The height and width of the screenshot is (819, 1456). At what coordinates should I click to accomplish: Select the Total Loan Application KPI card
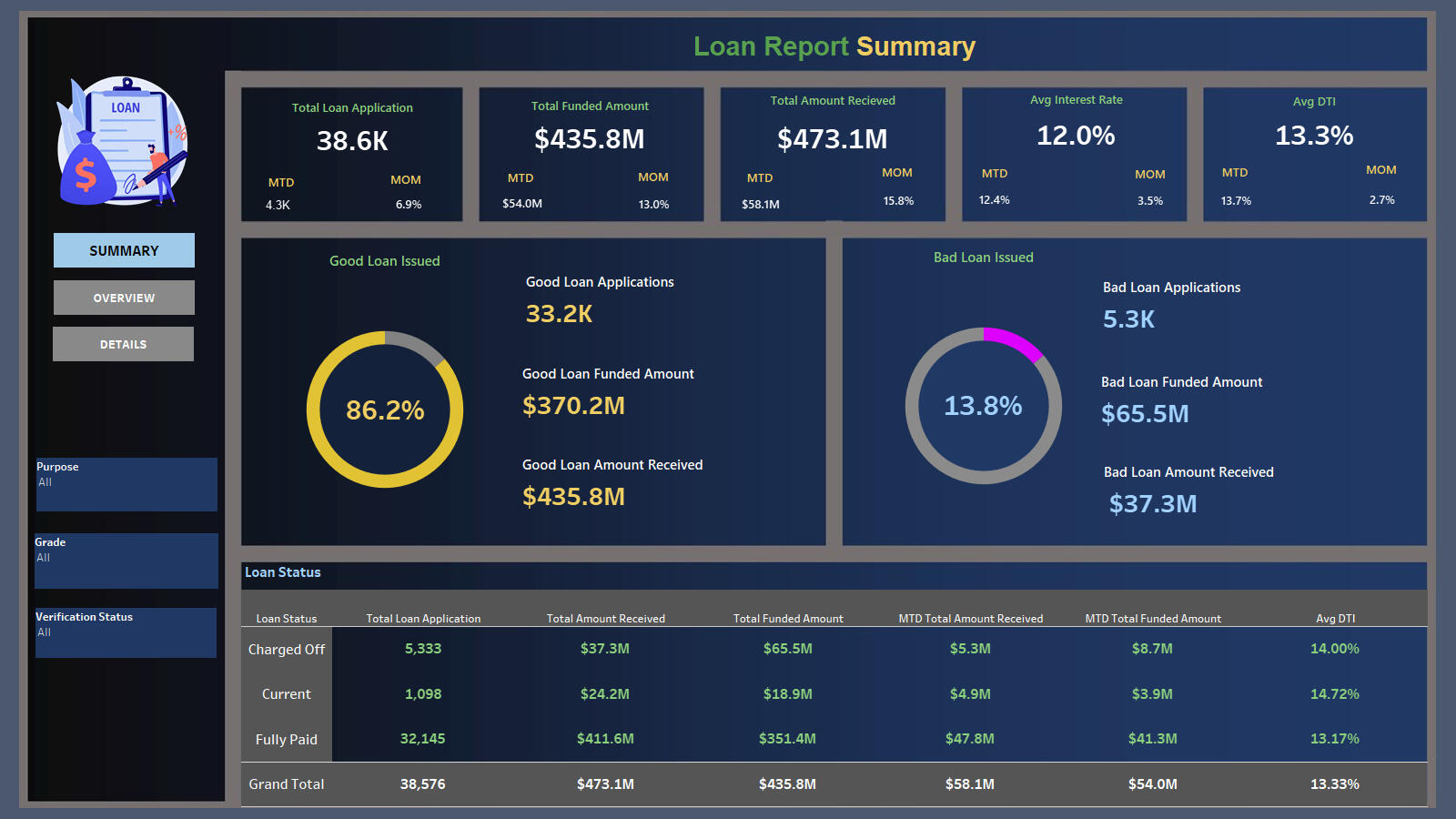pyautogui.click(x=352, y=154)
